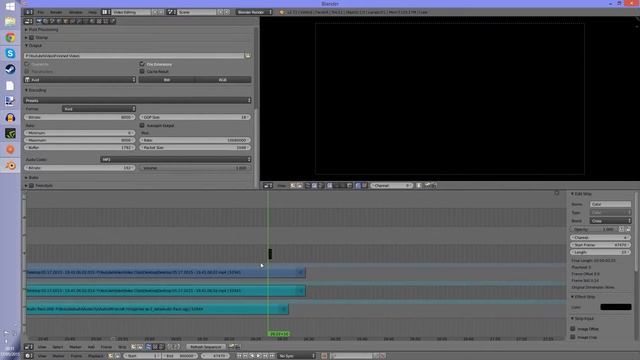Enable the Freestyle panel checkbox
Image resolution: width=640 pixels, height=360 pixels.
[31, 185]
